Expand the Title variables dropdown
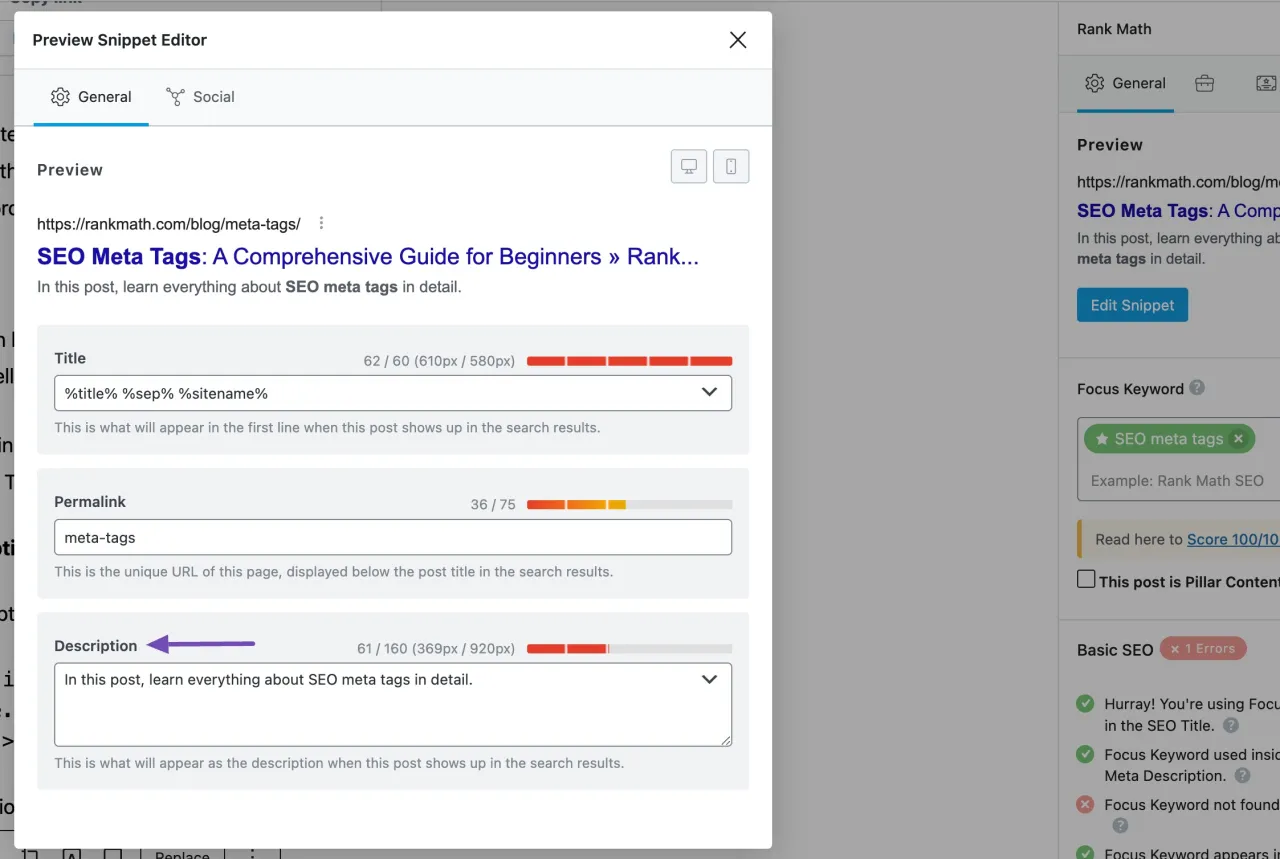 coord(709,393)
